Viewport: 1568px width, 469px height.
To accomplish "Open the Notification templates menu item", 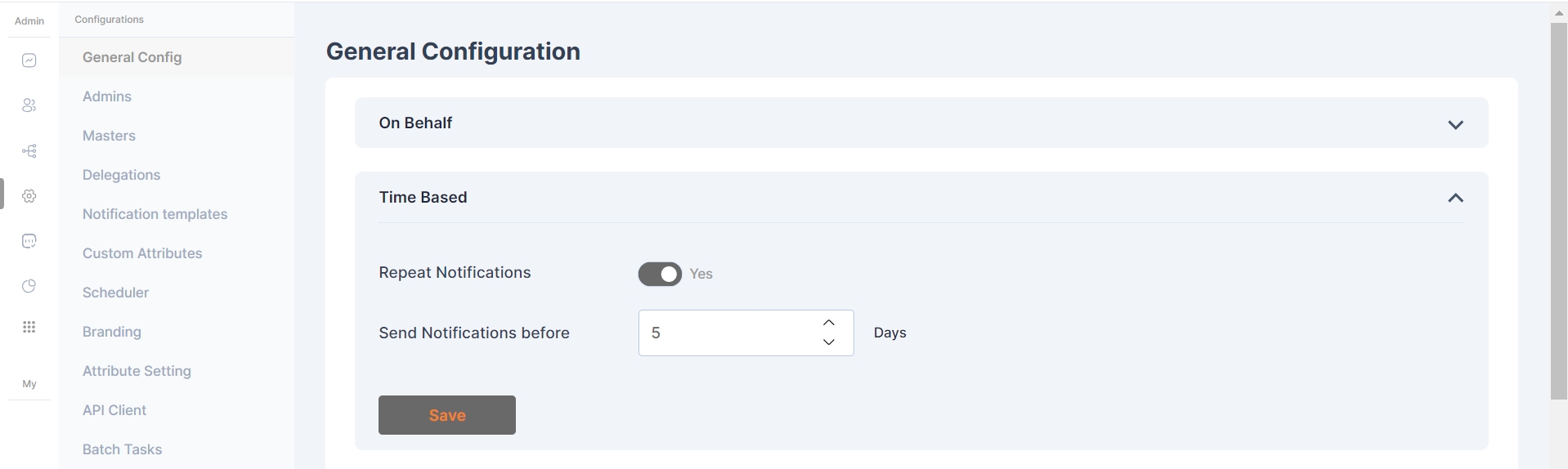I will coord(155,214).
